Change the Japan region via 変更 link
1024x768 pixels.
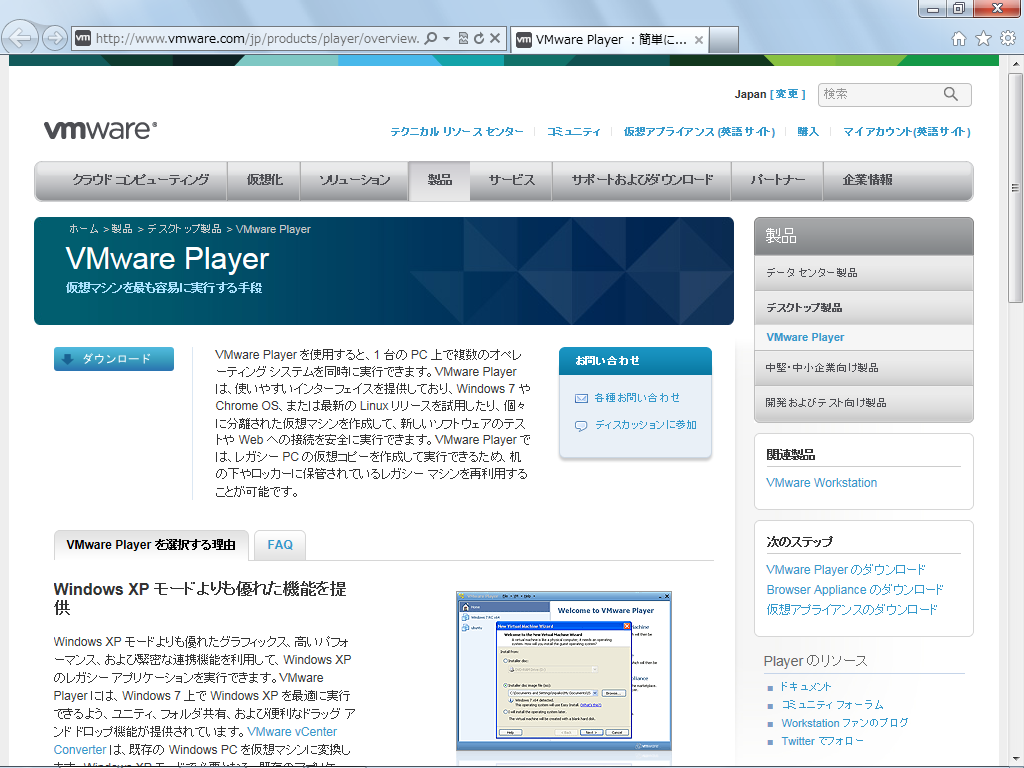pos(788,94)
